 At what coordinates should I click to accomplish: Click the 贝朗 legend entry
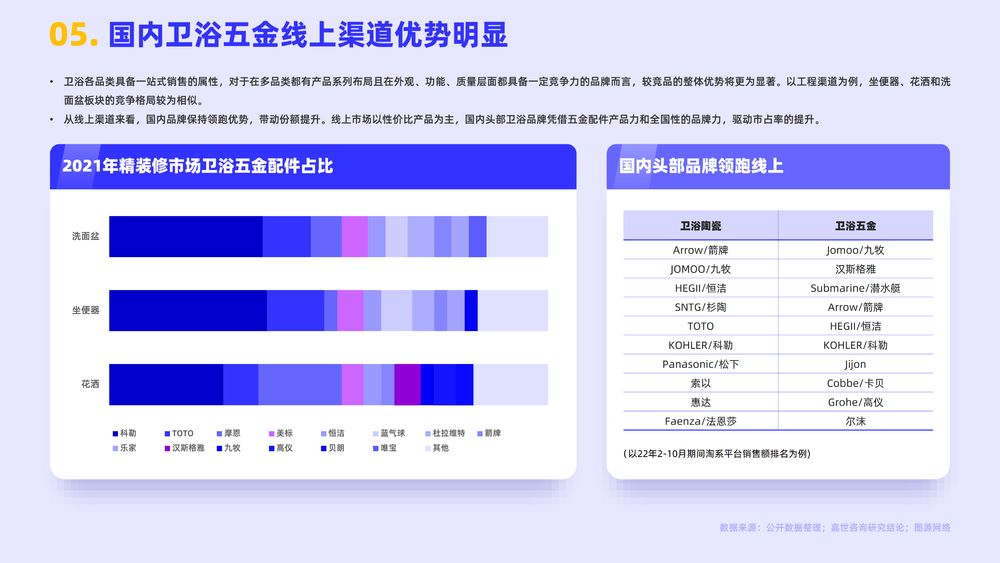[332, 448]
